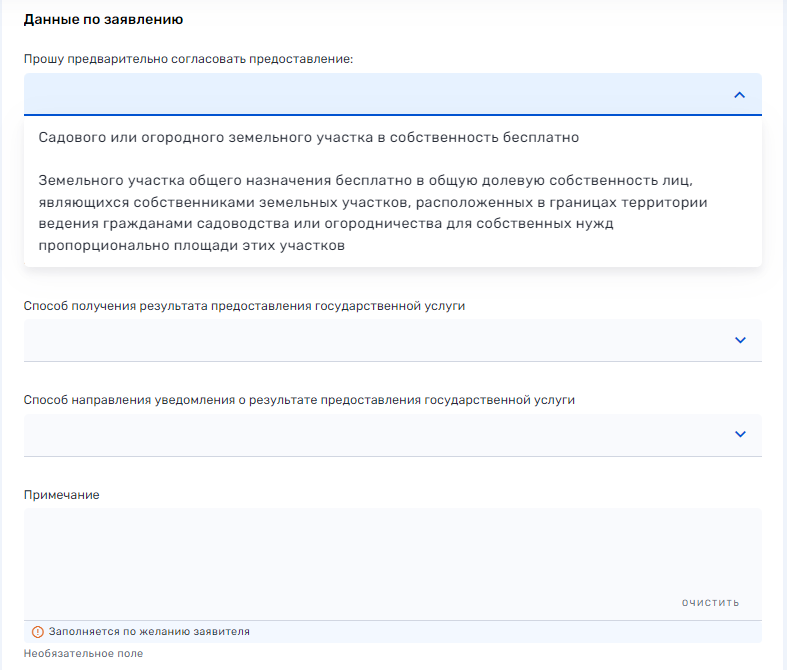This screenshot has width=787, height=670.
Task: Click the 'Способ направления уведомления о результате' label
Action: 299,400
